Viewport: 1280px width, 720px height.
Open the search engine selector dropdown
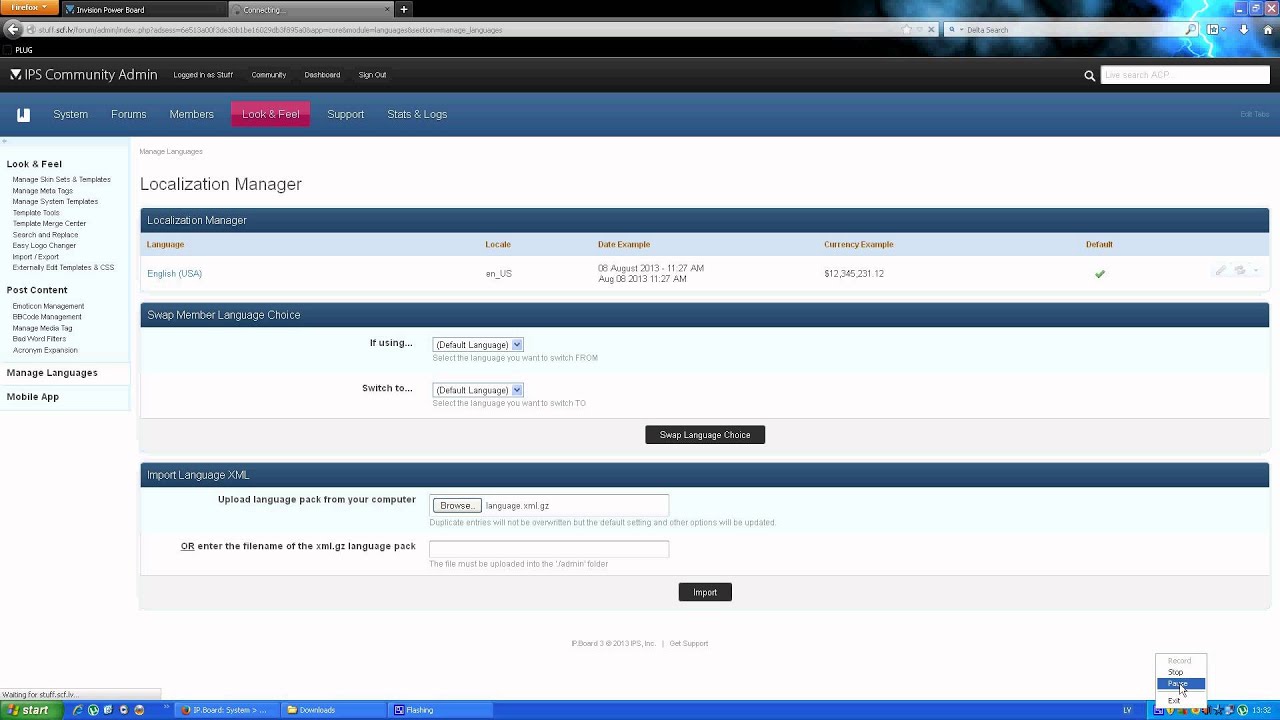[x=954, y=30]
